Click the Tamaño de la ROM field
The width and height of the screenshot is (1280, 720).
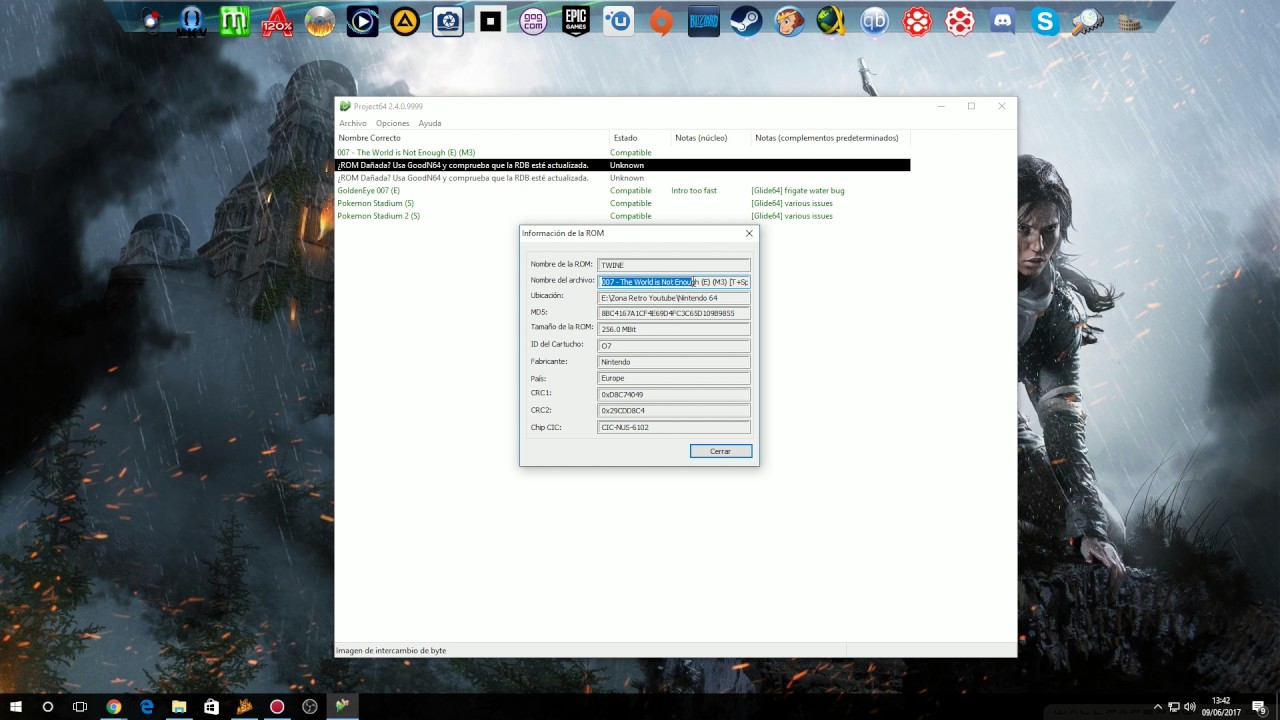674,329
